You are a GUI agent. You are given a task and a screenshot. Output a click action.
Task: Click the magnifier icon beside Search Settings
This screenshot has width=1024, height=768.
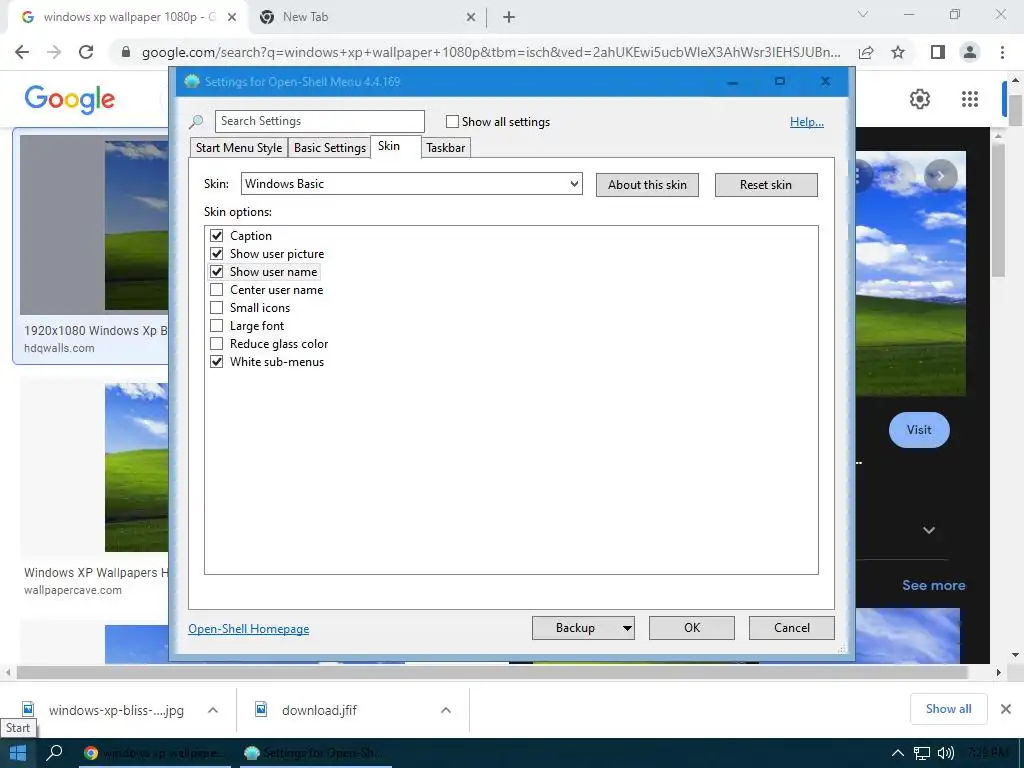tap(196, 121)
